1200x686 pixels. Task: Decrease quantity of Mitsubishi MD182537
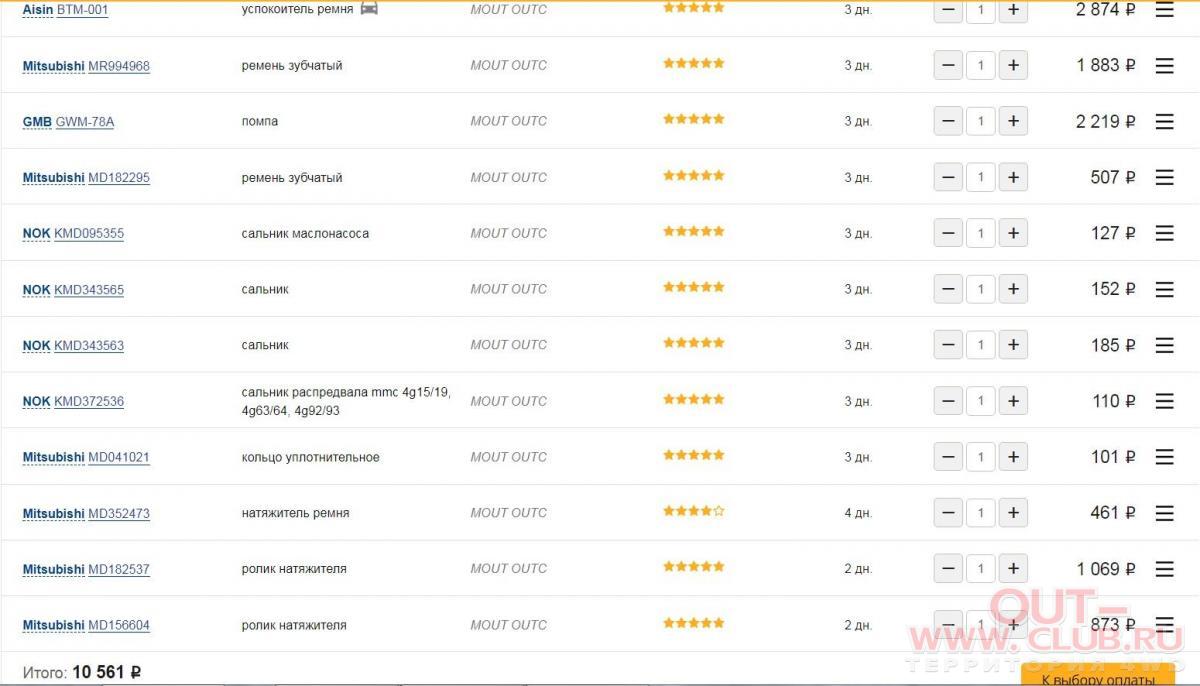[x=948, y=569]
